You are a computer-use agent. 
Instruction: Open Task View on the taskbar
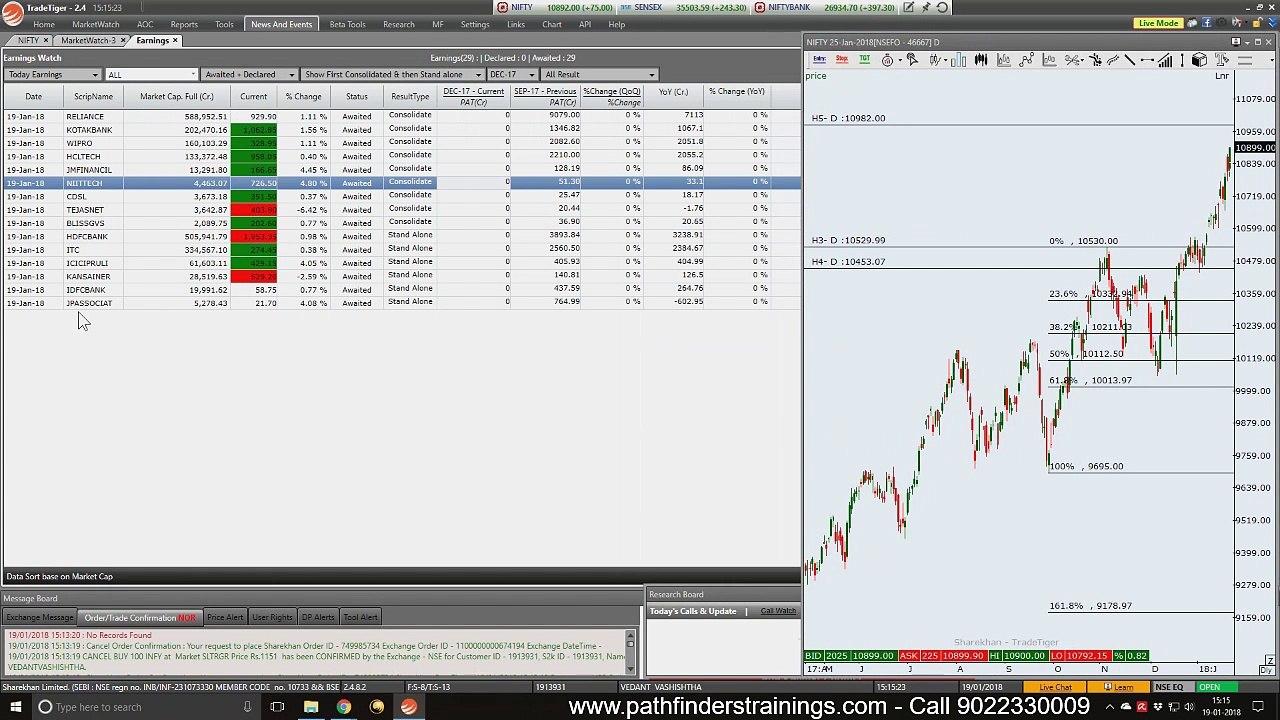[277, 707]
